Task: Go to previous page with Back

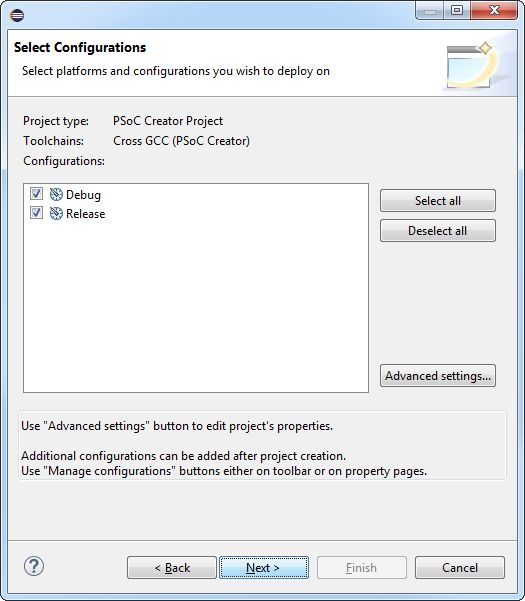Action: pyautogui.click(x=172, y=568)
